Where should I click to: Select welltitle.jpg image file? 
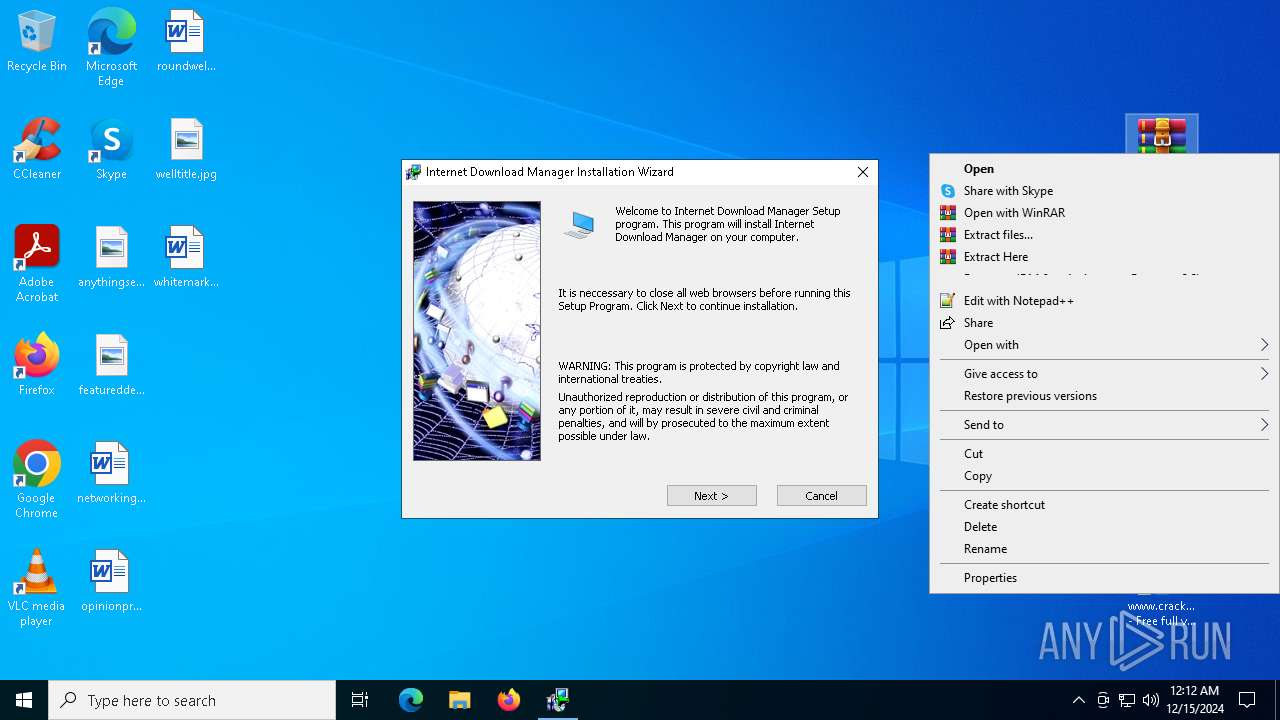point(186,150)
